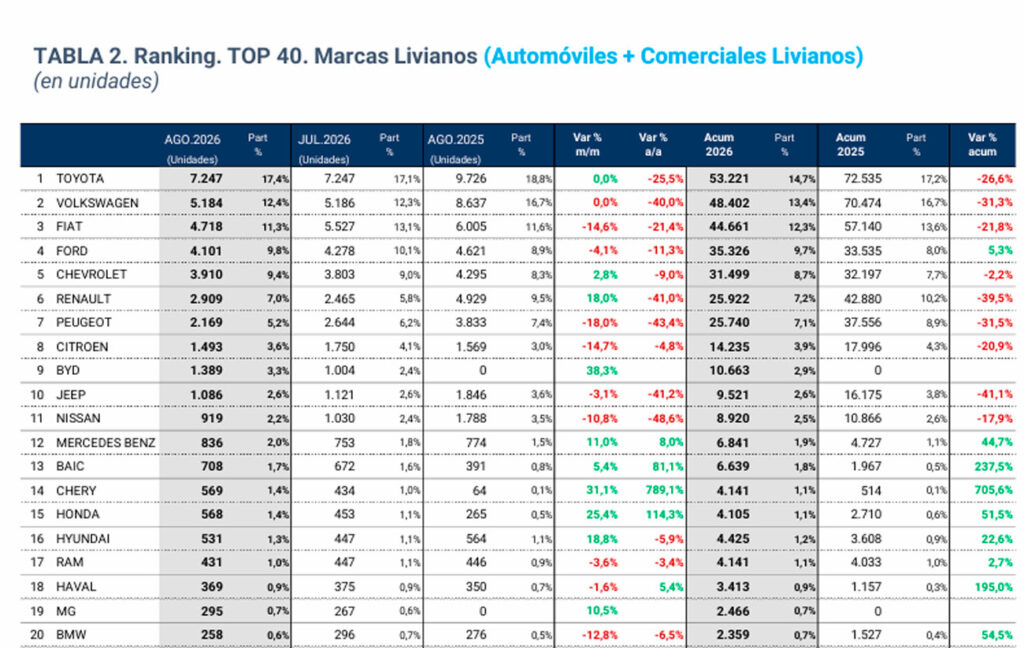Click Volkswagen's Acum 2026 value 48.402
This screenshot has height=648, width=1024.
(x=729, y=203)
